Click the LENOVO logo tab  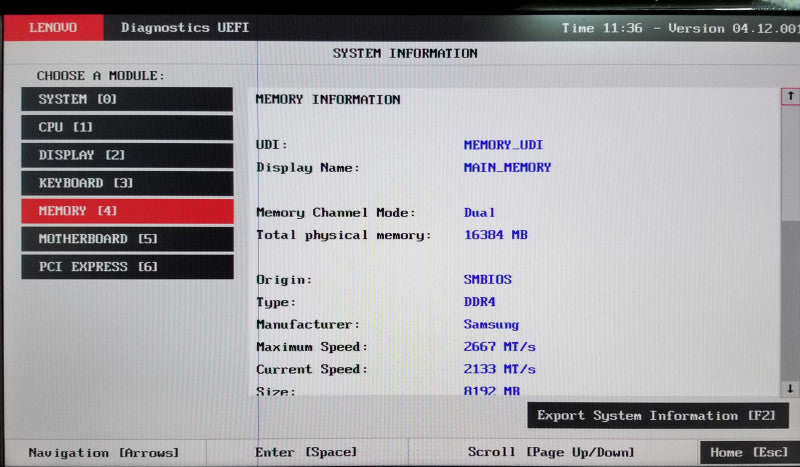pyautogui.click(x=53, y=28)
